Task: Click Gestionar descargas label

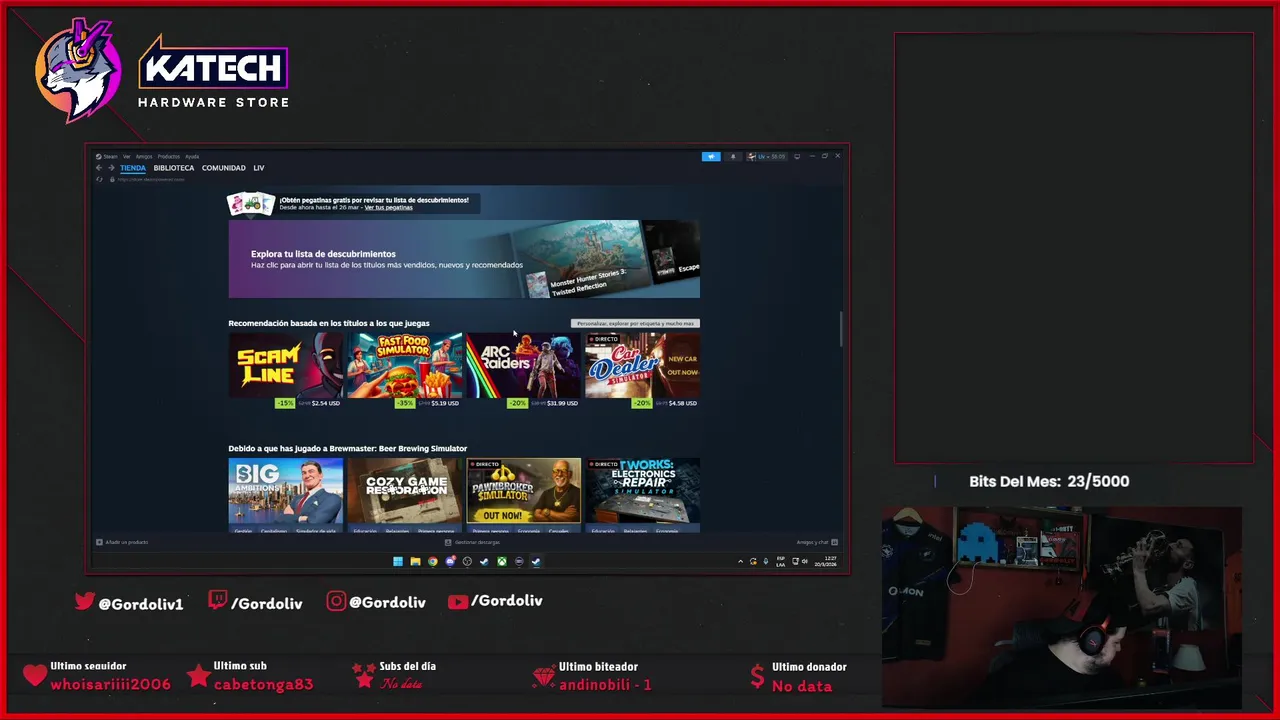Action: [x=477, y=542]
